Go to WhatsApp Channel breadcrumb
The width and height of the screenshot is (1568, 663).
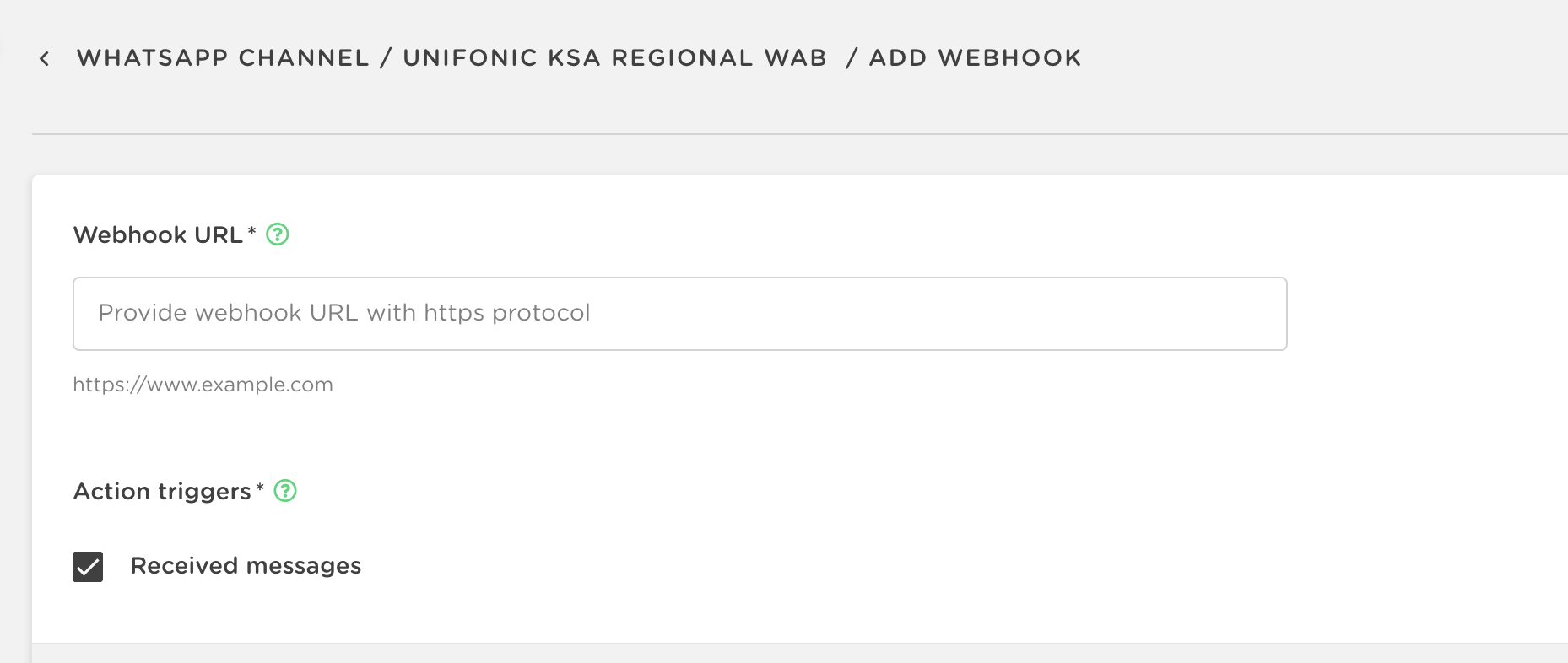click(x=223, y=58)
